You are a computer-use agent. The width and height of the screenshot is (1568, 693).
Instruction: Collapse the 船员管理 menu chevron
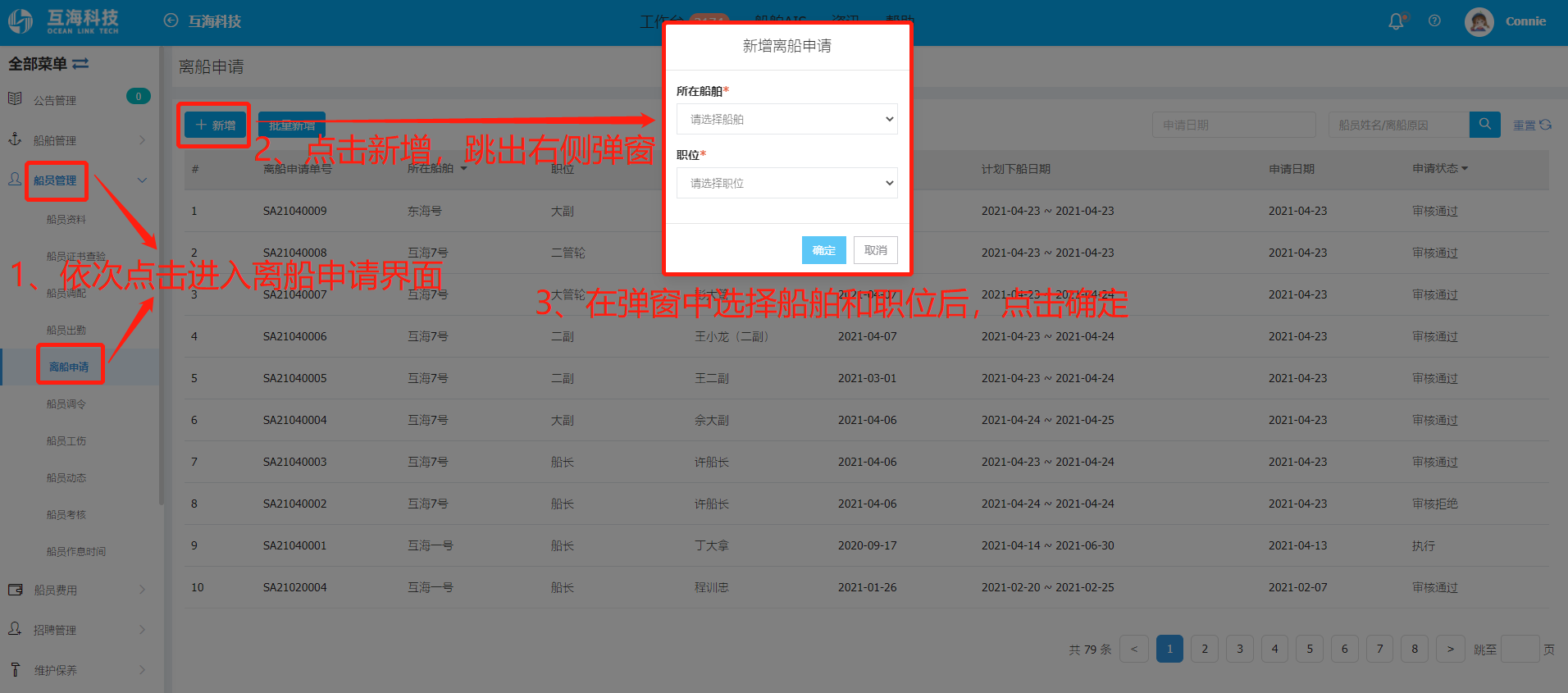point(142,180)
